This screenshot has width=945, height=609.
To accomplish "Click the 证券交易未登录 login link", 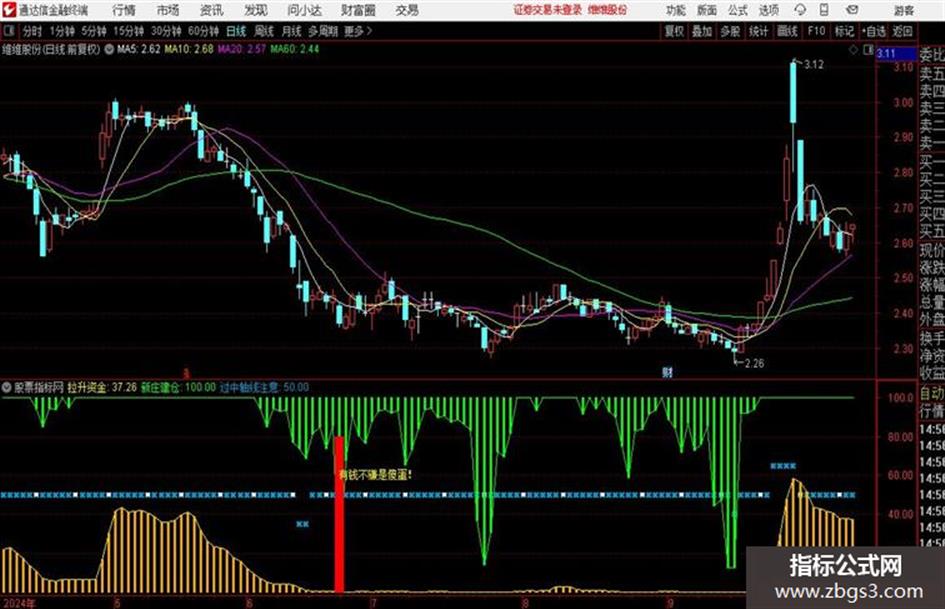I will pyautogui.click(x=547, y=10).
